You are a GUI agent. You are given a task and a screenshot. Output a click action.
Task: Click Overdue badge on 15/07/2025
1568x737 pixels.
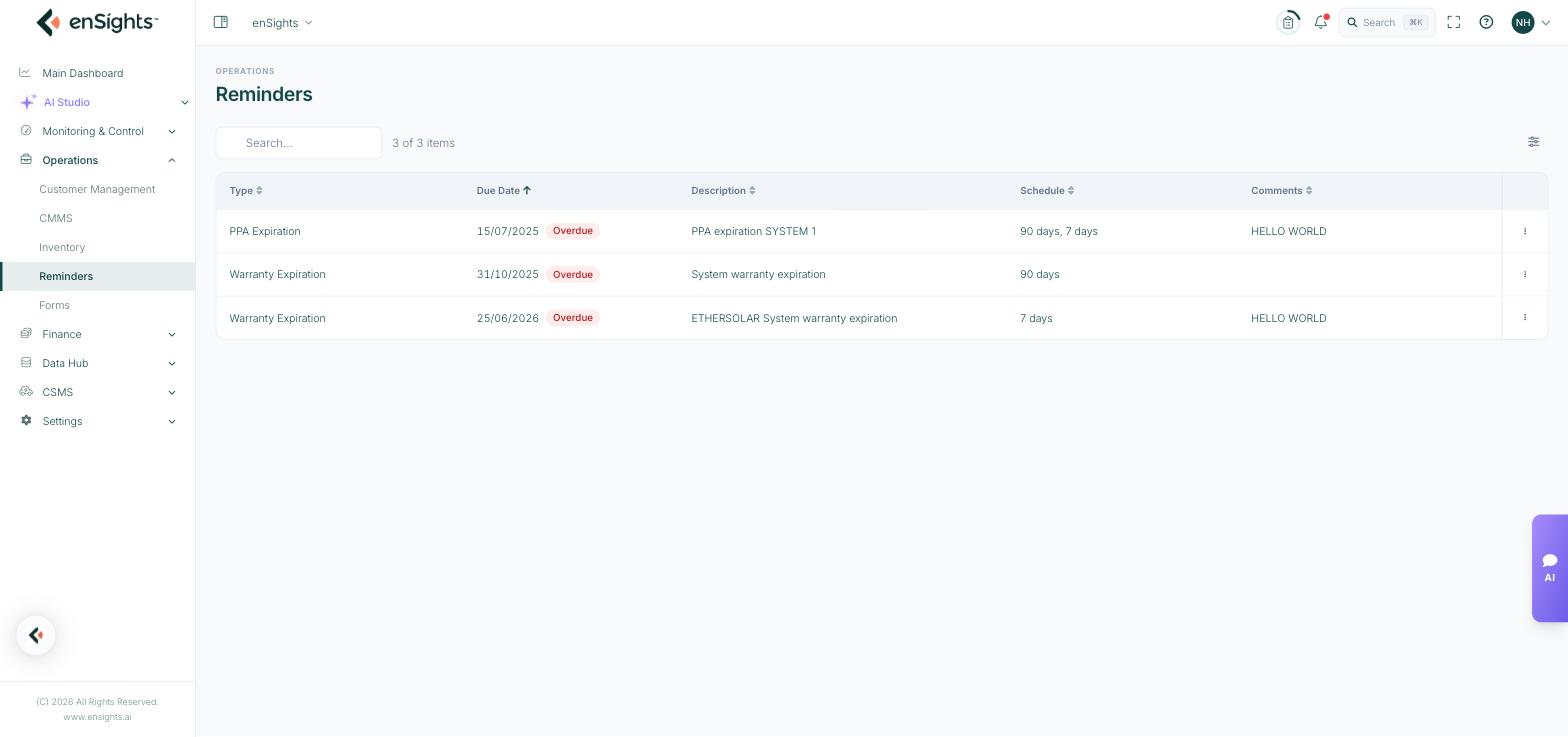click(573, 231)
